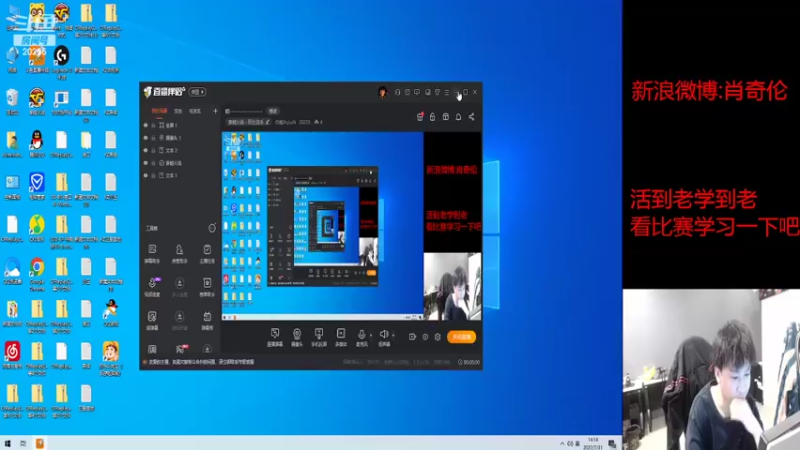This screenshot has height=450, width=800.
Task: Open the hamburger main menu
Action: (x=446, y=92)
